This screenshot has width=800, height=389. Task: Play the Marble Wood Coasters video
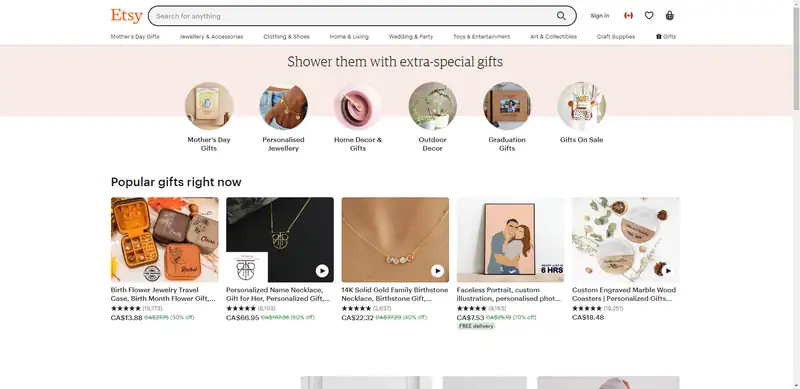[668, 271]
